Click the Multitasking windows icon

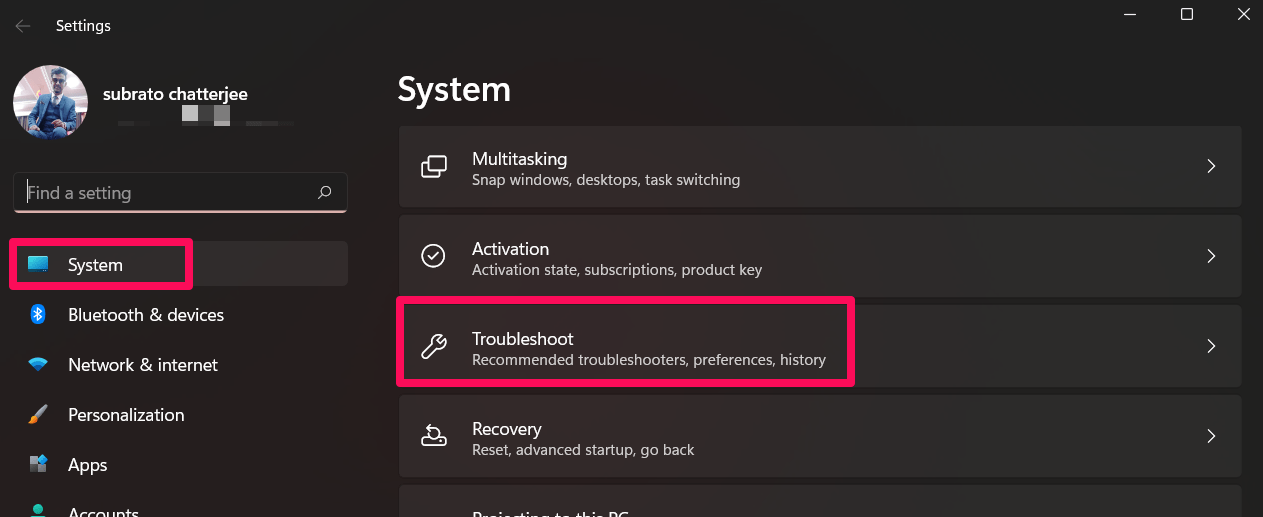click(433, 167)
